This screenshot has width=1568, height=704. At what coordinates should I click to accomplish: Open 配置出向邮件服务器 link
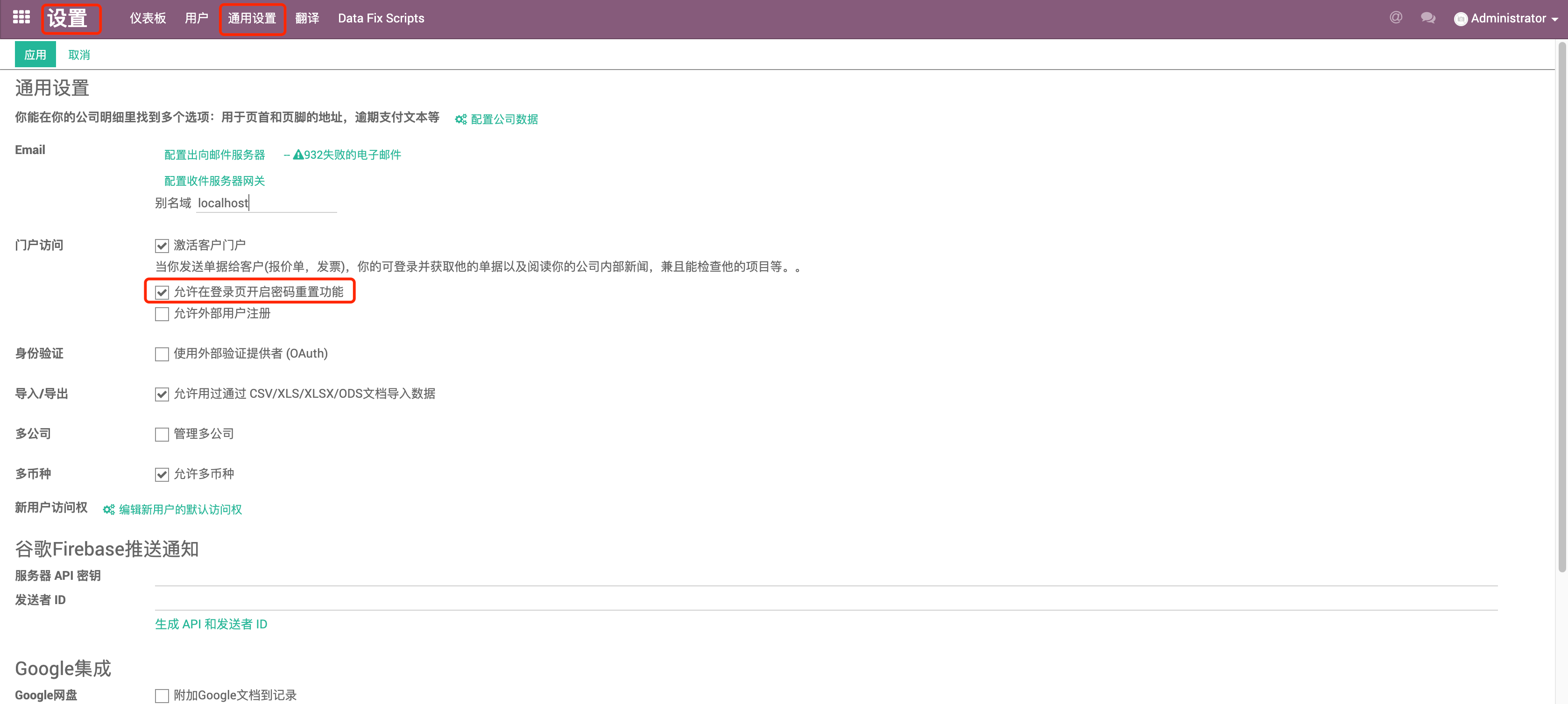click(214, 154)
